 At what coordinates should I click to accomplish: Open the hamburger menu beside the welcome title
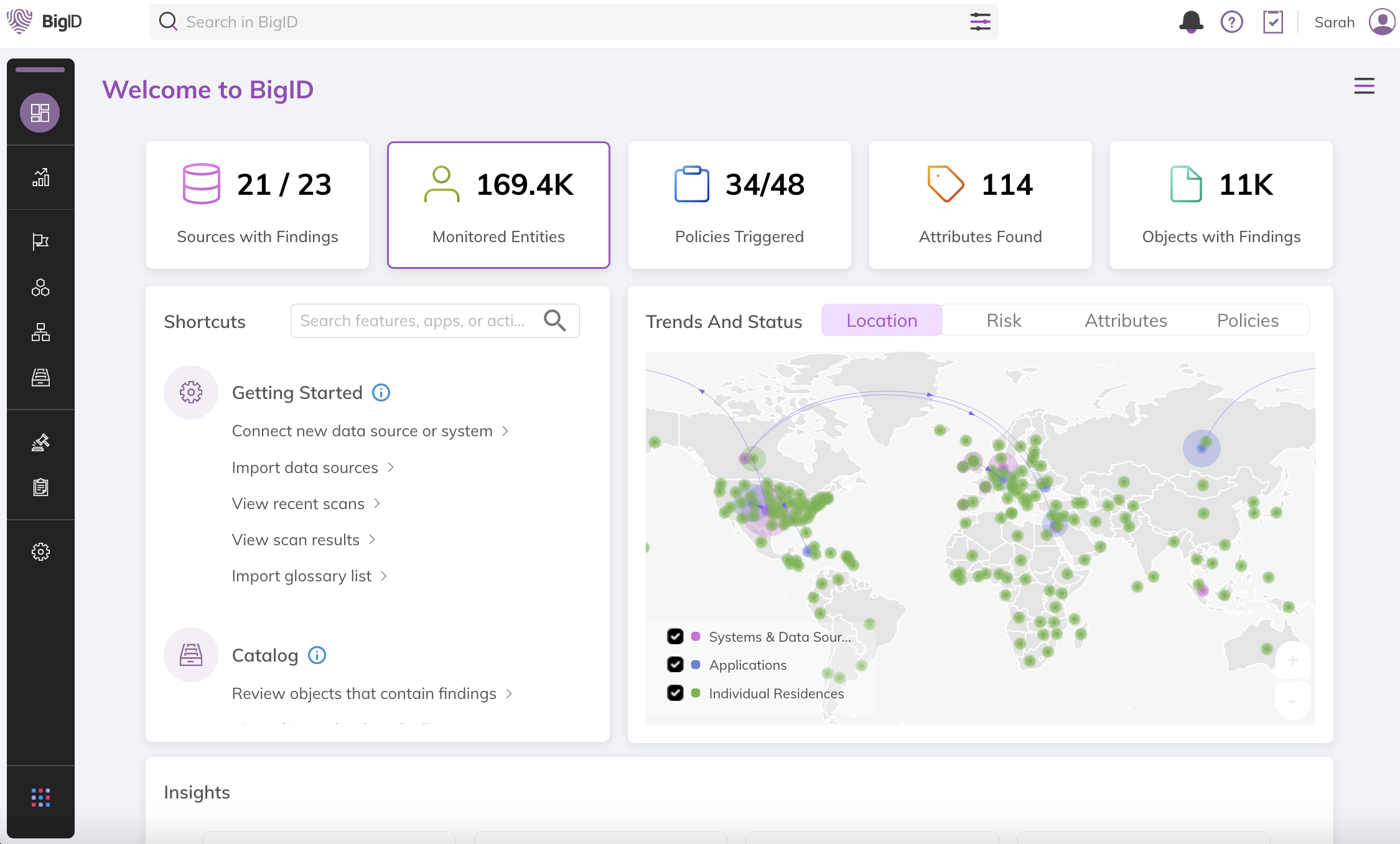click(1364, 86)
